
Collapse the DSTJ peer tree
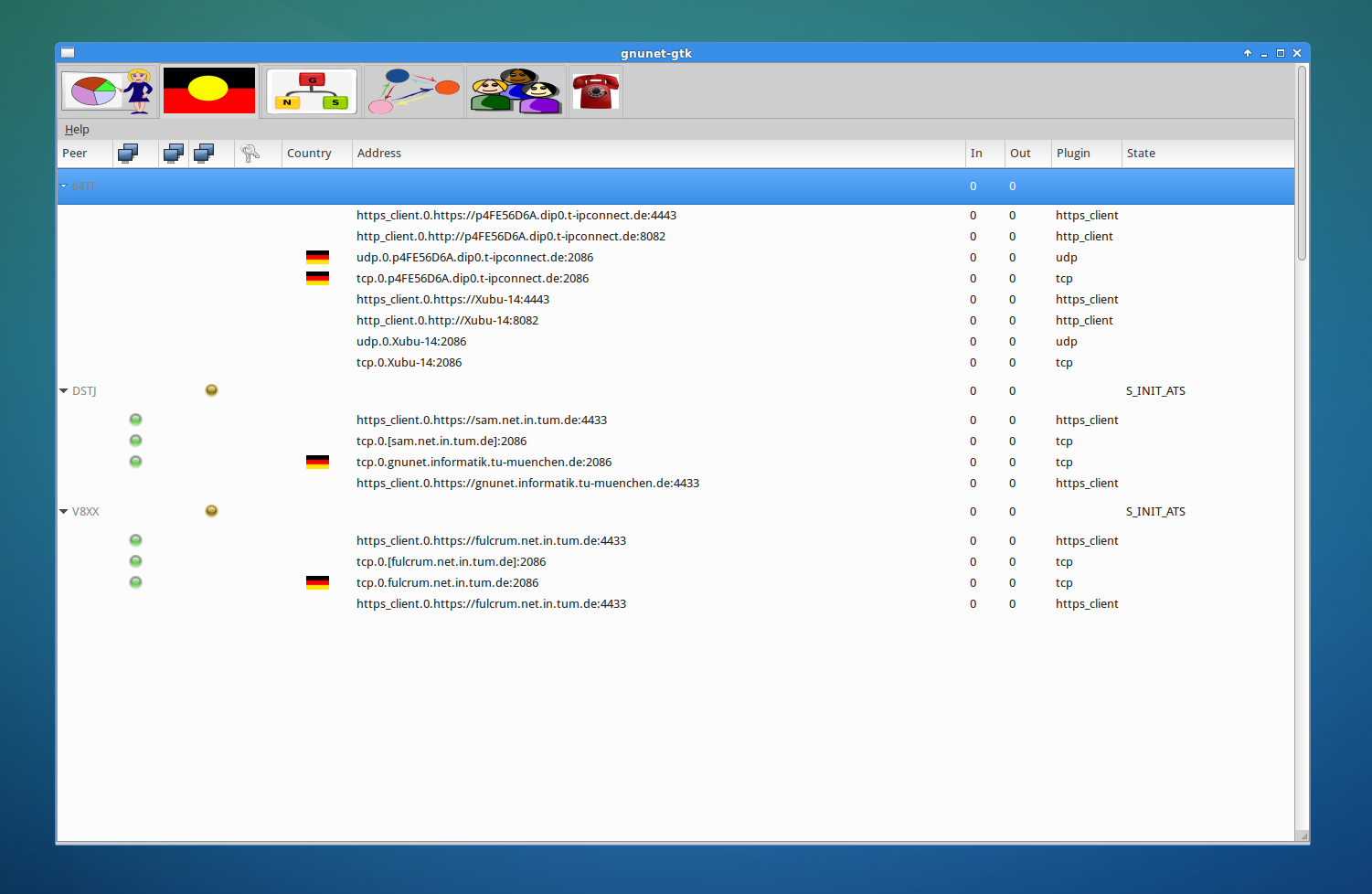click(64, 391)
